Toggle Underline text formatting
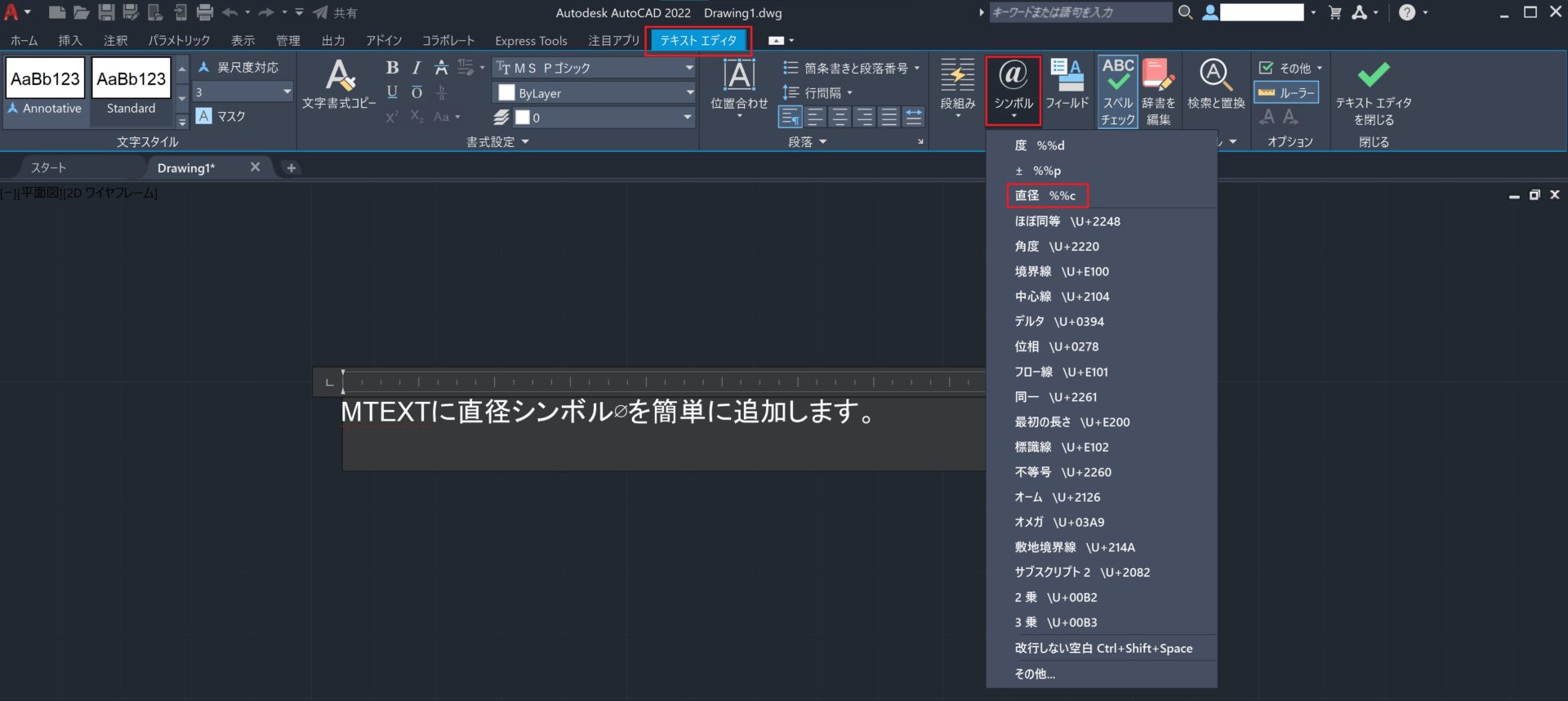This screenshot has height=701, width=1568. coord(392,92)
